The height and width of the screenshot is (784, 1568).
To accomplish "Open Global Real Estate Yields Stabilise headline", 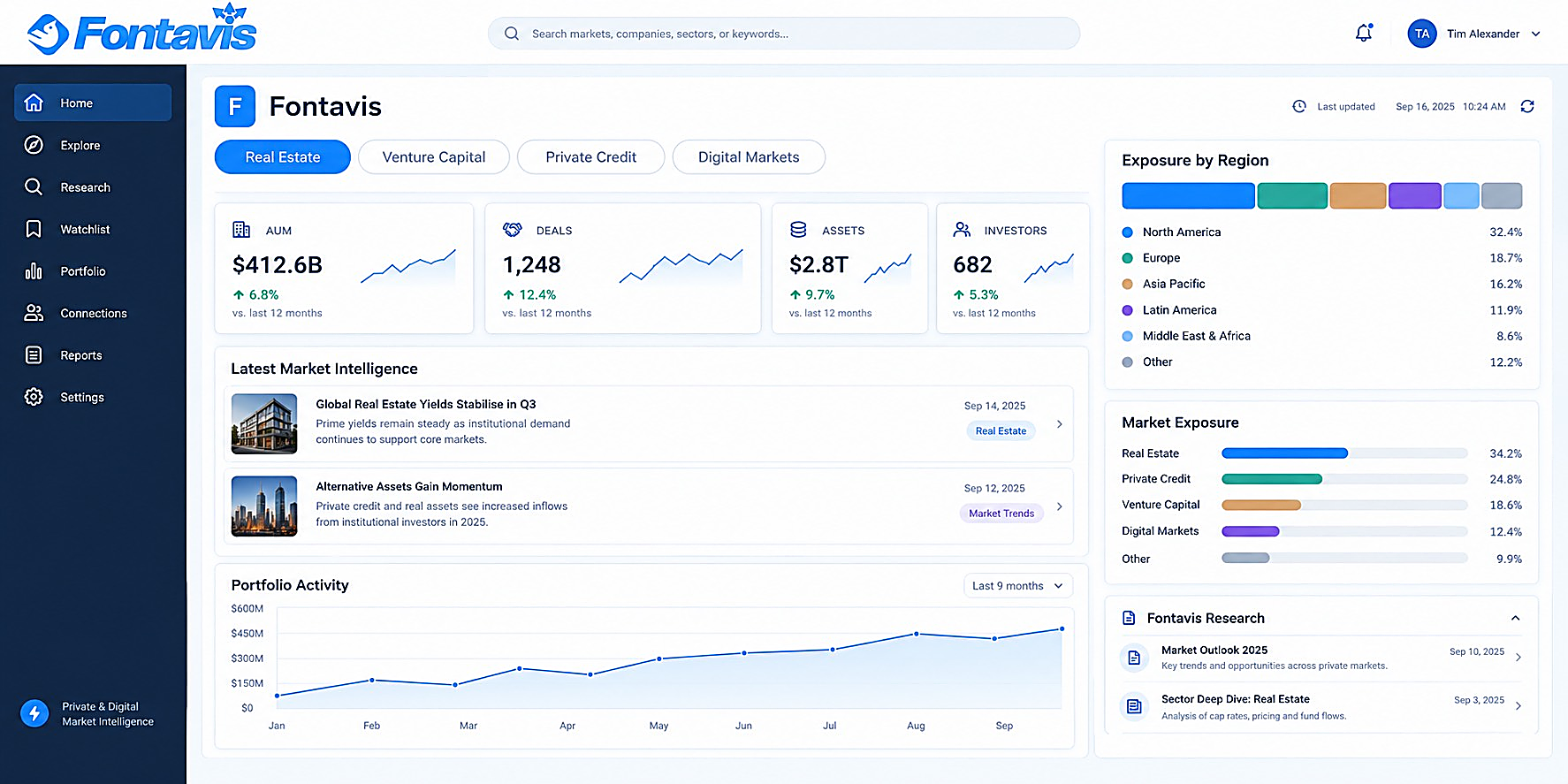I will (426, 404).
